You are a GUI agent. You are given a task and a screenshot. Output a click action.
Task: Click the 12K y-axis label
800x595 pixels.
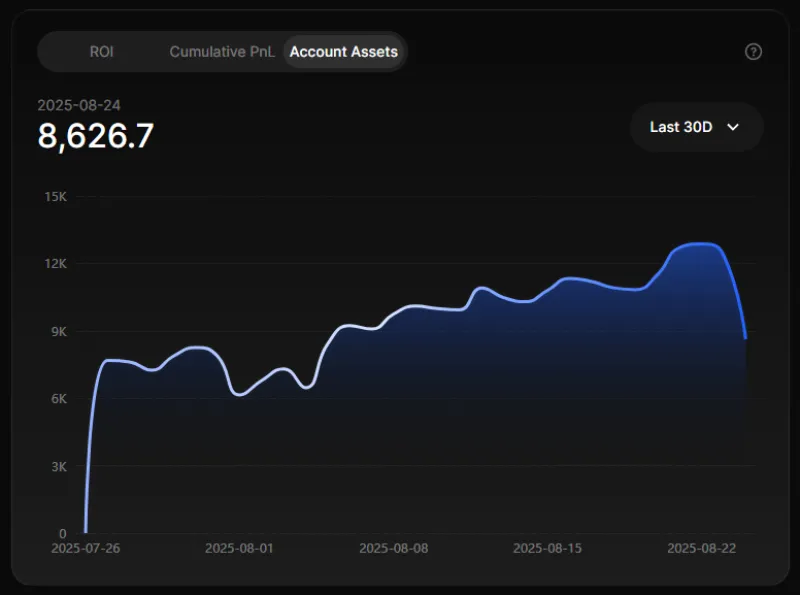pos(56,263)
